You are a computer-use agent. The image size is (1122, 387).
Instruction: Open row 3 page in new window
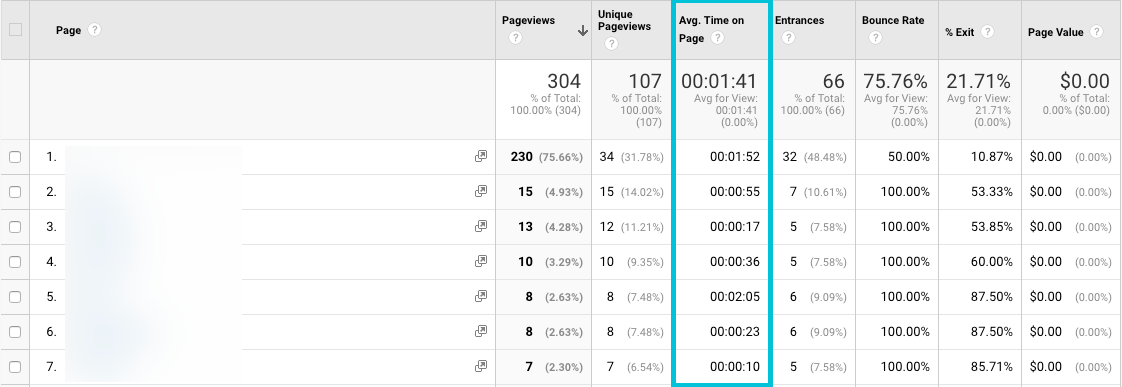481,227
